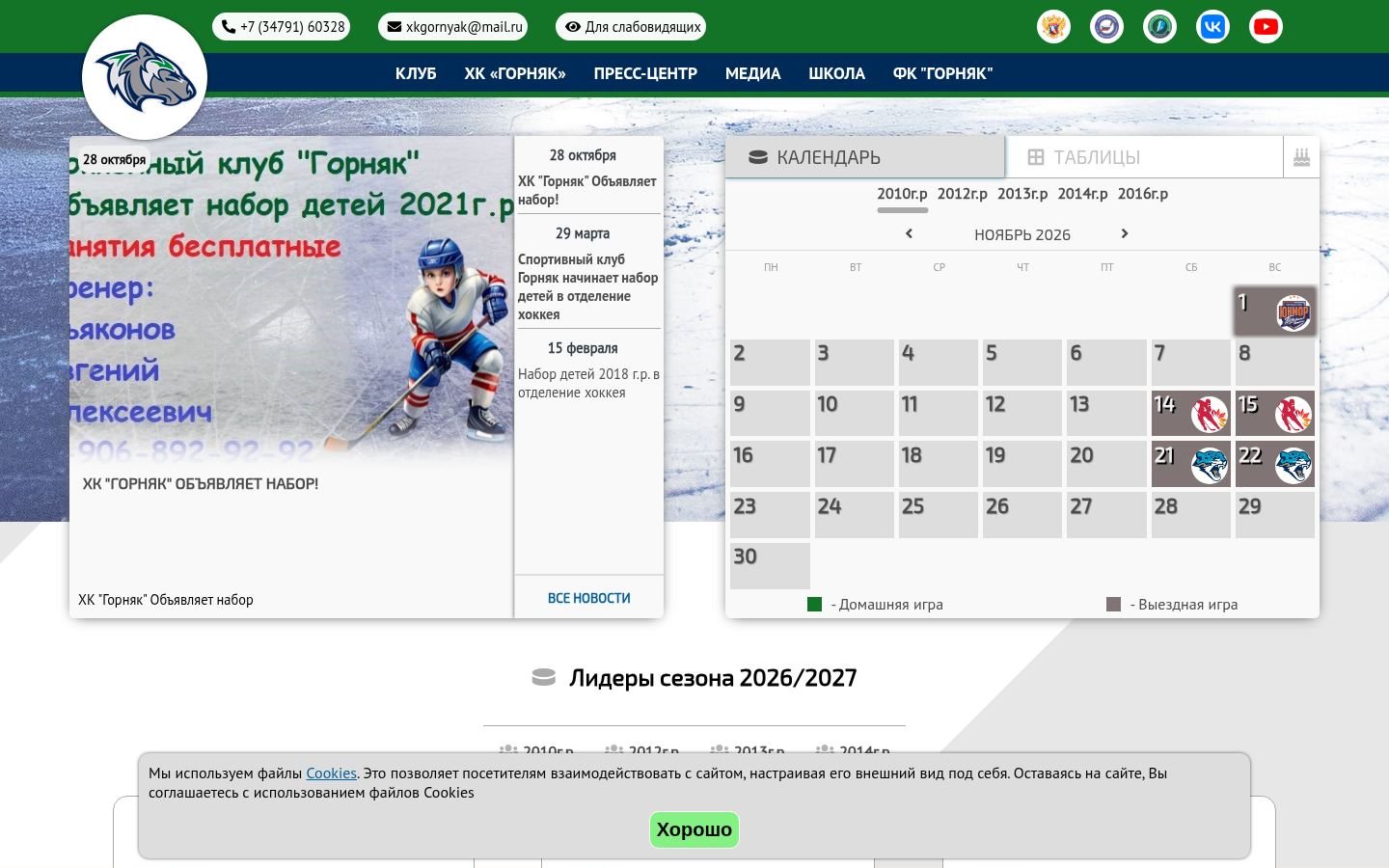Screen dimensions: 1389x868
Task: Switch to the КАЛЕНДАРЬ tab
Action: click(865, 157)
